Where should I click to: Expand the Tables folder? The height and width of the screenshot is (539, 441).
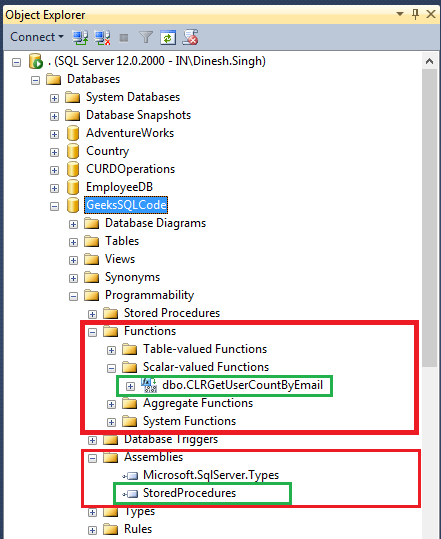tap(73, 242)
